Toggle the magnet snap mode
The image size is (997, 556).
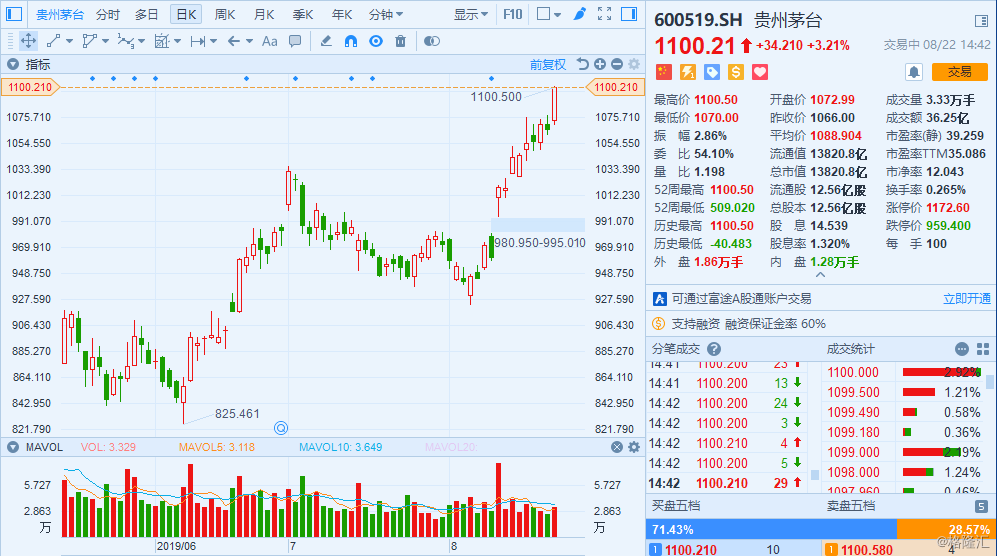350,41
